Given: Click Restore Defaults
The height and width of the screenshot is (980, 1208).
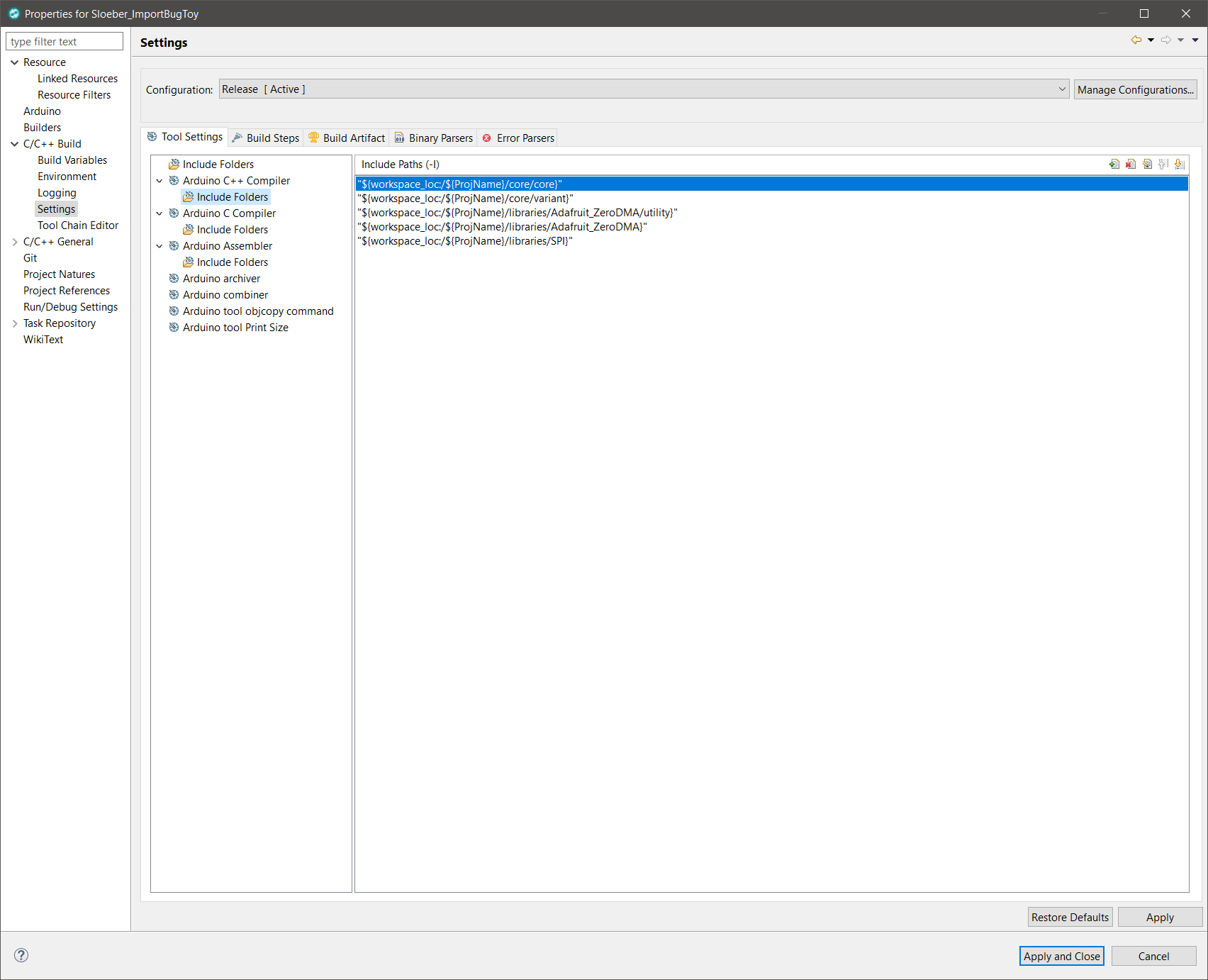Looking at the screenshot, I should click(x=1070, y=917).
